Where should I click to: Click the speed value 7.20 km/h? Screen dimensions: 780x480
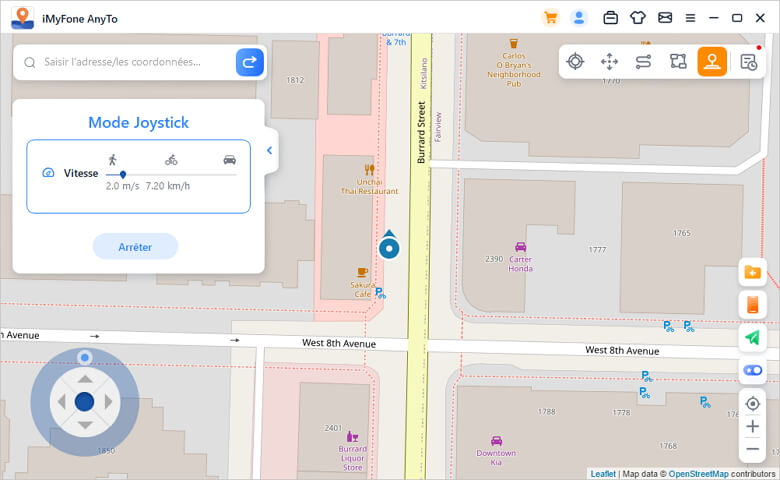point(168,186)
